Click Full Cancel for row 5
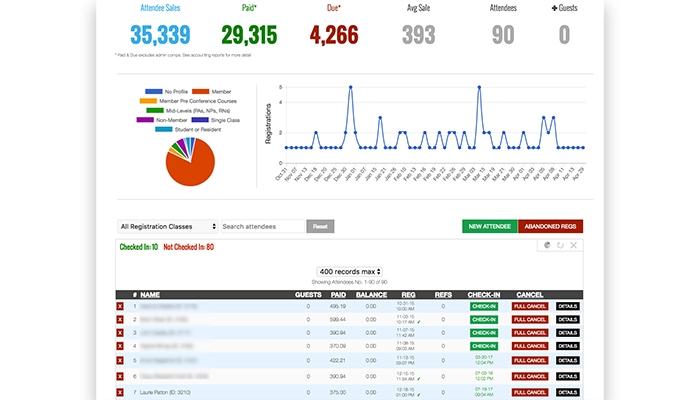 pos(530,360)
